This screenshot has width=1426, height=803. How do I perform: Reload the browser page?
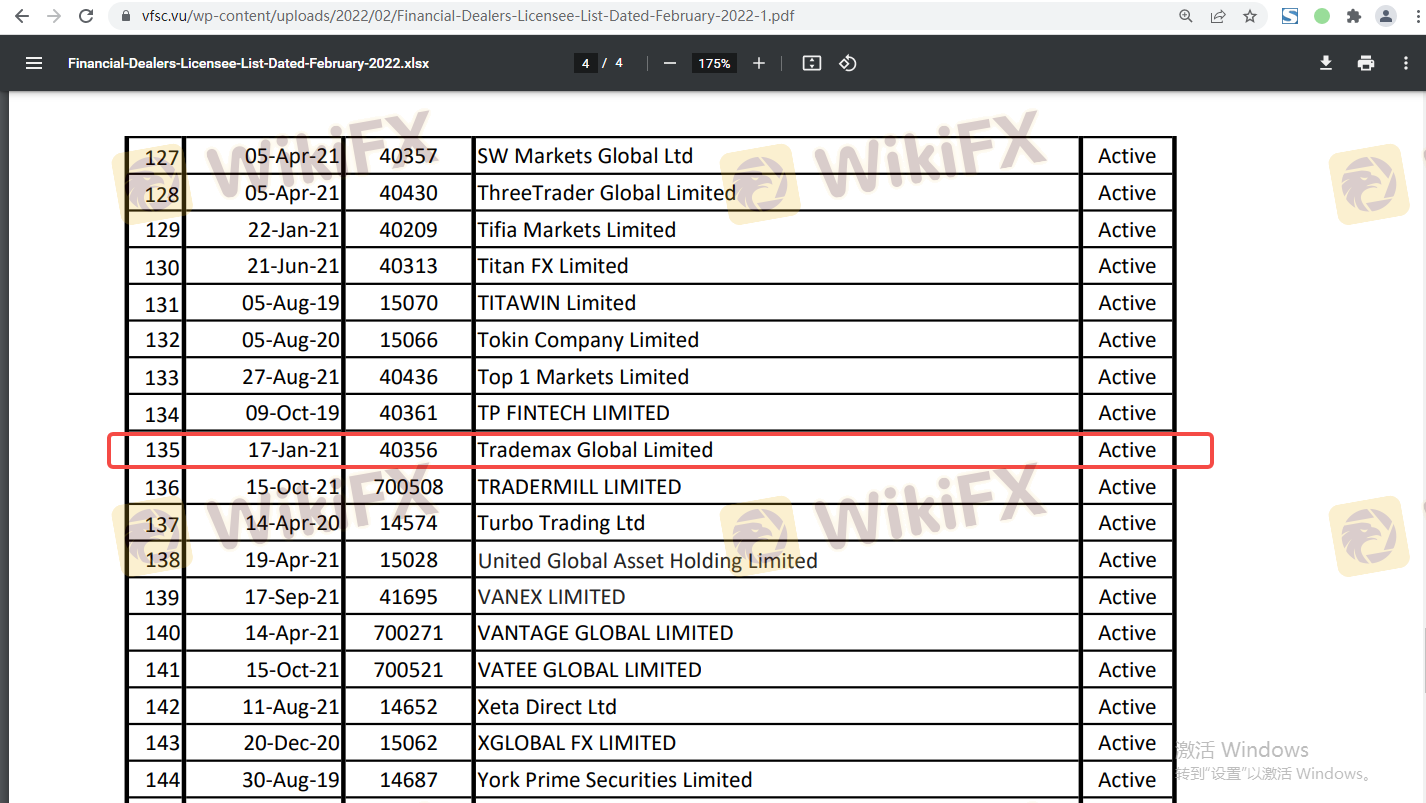87,16
